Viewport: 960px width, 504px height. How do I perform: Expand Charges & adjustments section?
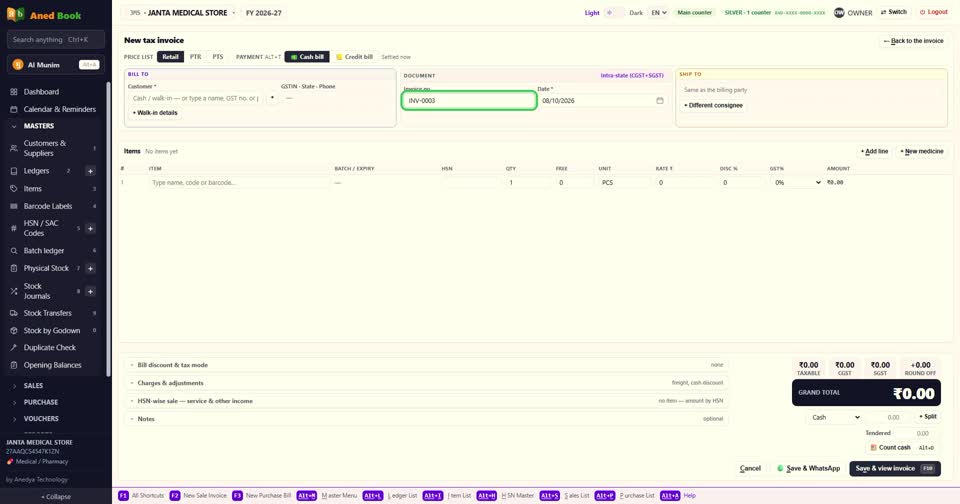(x=426, y=383)
